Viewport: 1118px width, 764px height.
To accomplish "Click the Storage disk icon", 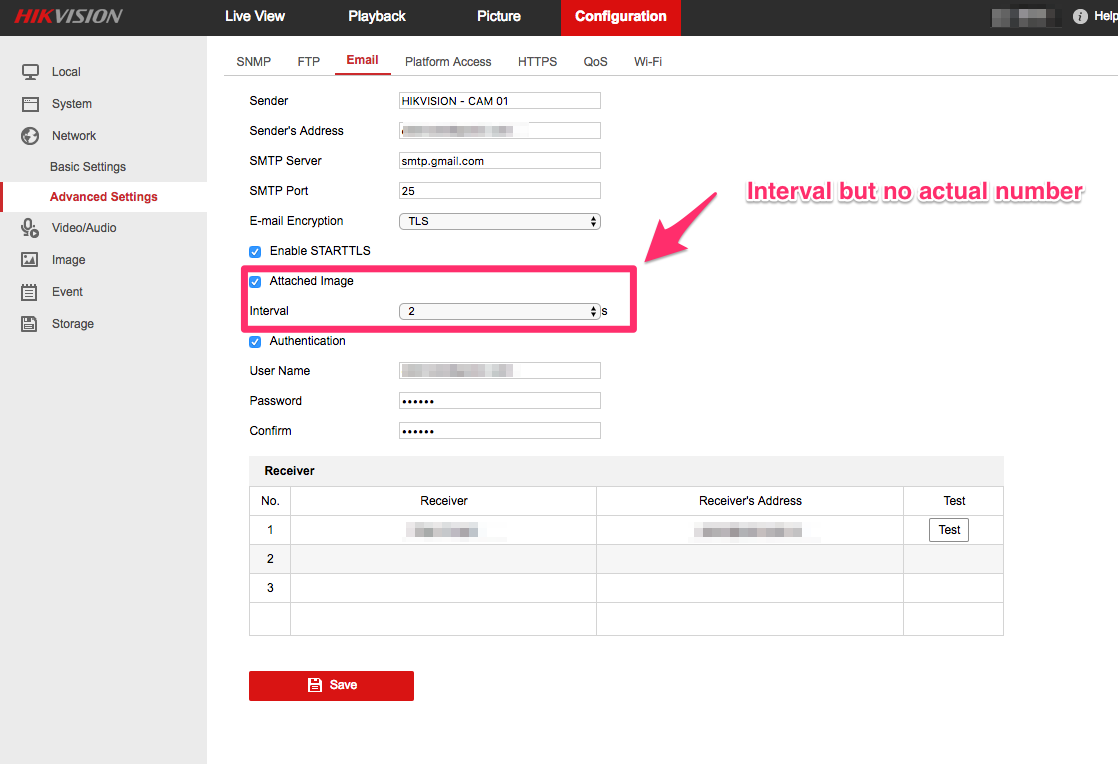I will point(30,324).
